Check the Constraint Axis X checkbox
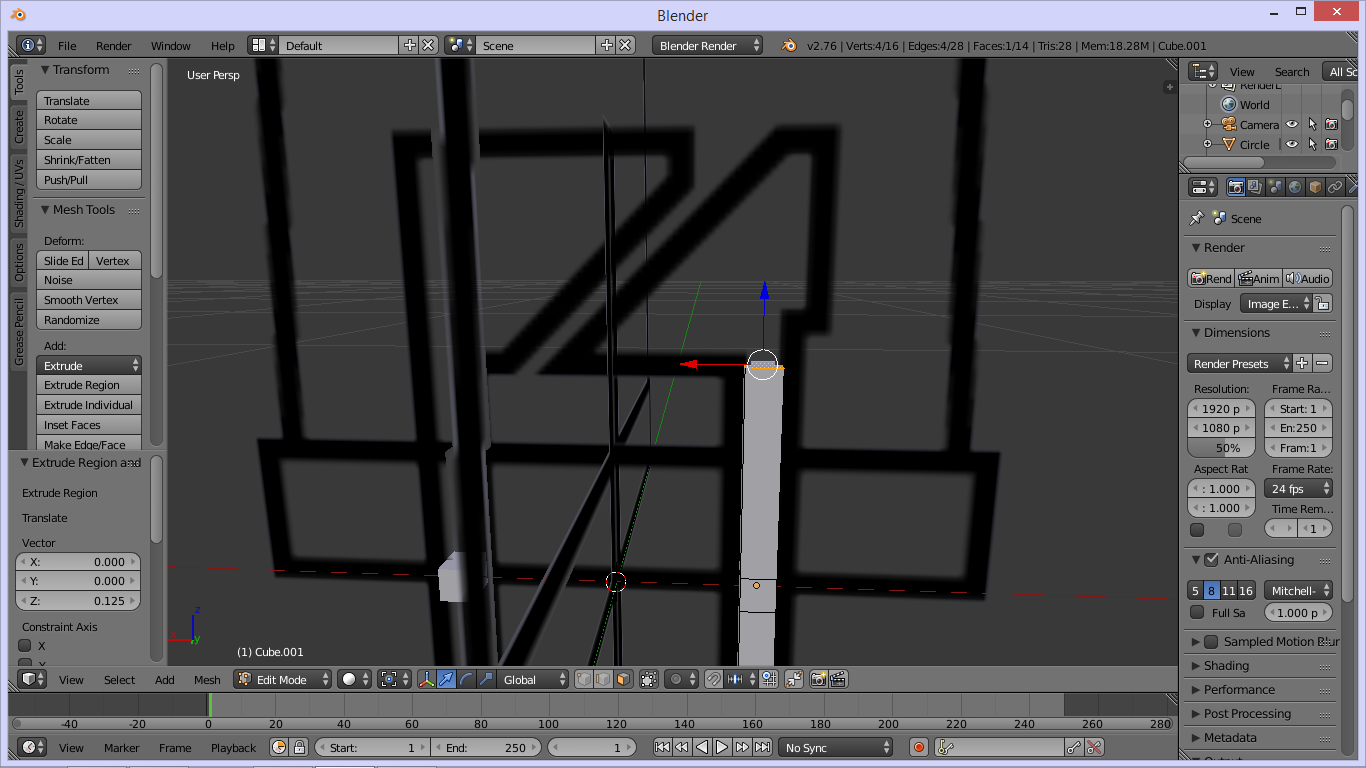The image size is (1366, 768). click(25, 646)
